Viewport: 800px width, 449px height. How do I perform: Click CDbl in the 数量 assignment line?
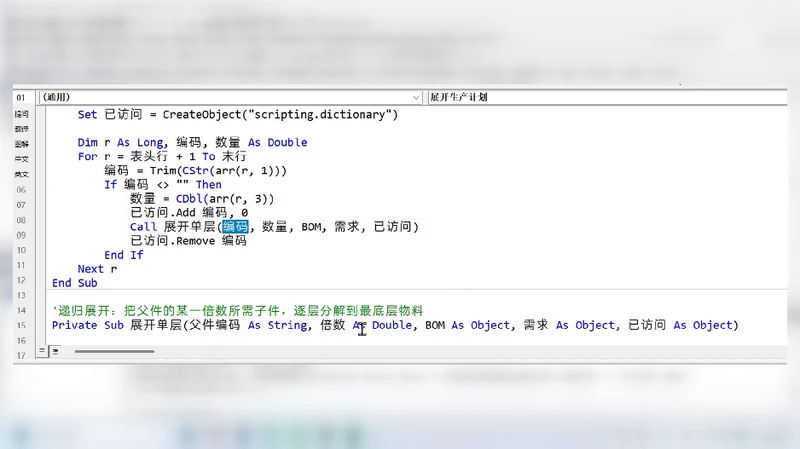pos(189,199)
